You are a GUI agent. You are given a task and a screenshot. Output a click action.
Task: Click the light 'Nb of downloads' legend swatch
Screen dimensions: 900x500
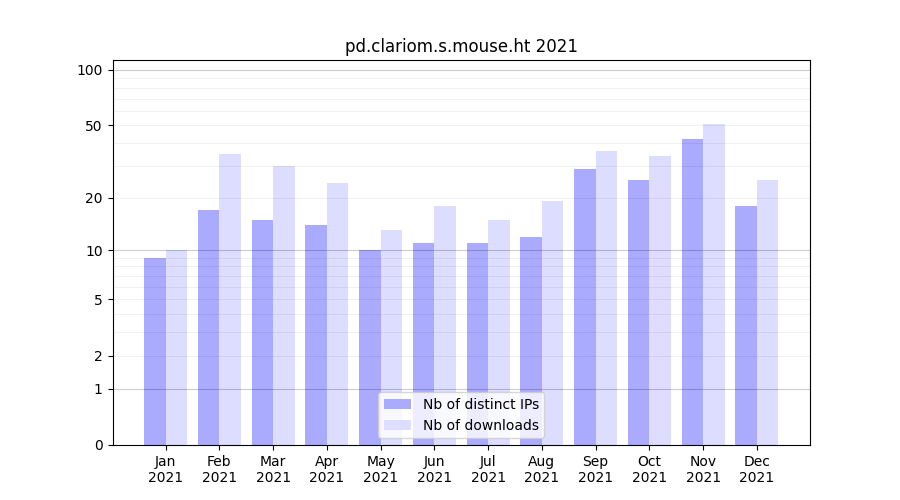point(397,425)
